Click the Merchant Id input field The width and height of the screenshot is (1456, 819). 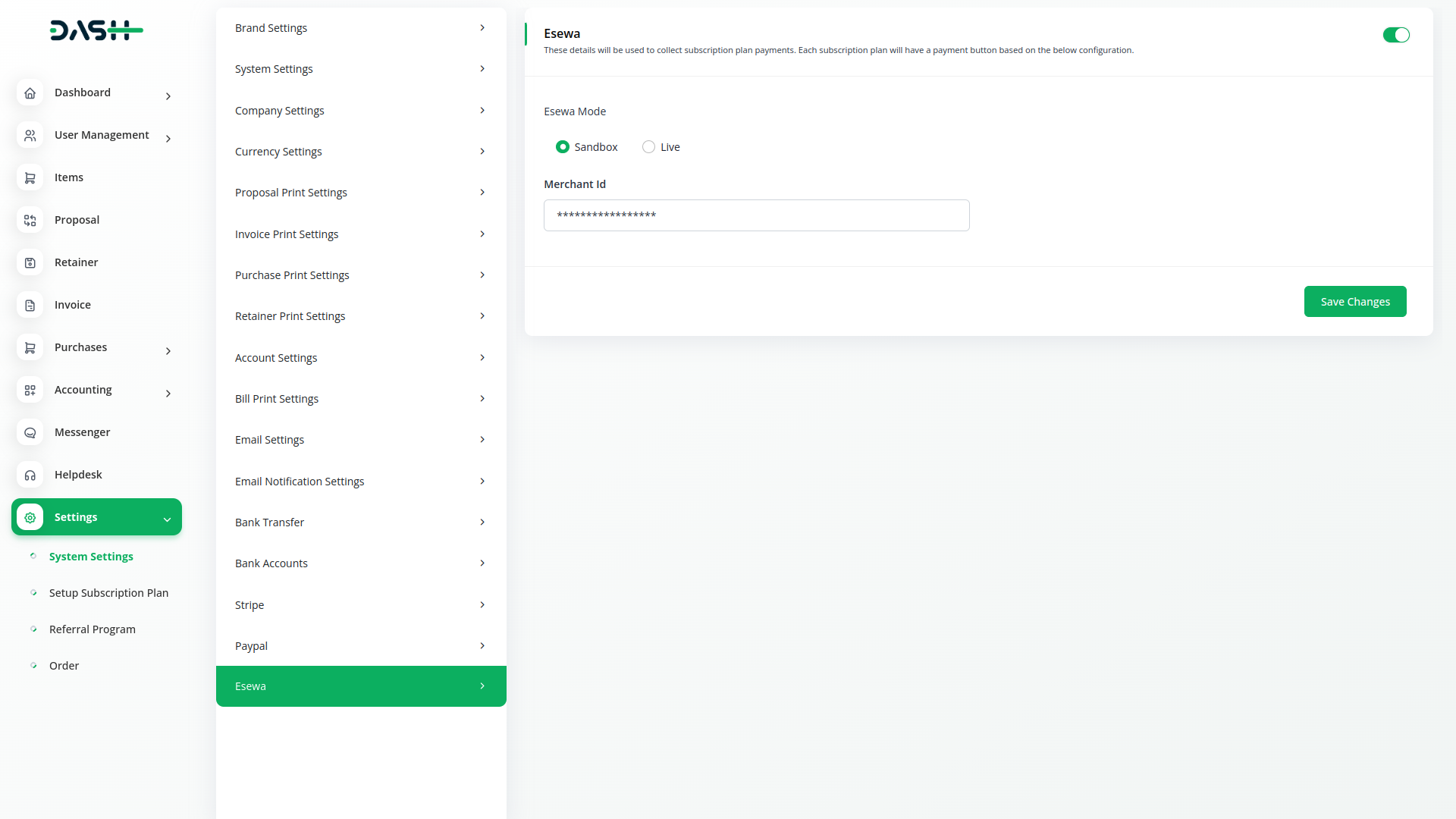pos(756,215)
